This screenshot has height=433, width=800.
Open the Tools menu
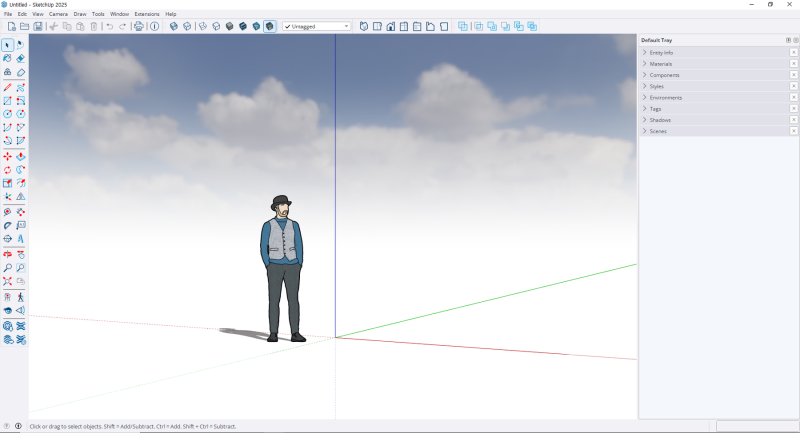click(x=98, y=14)
